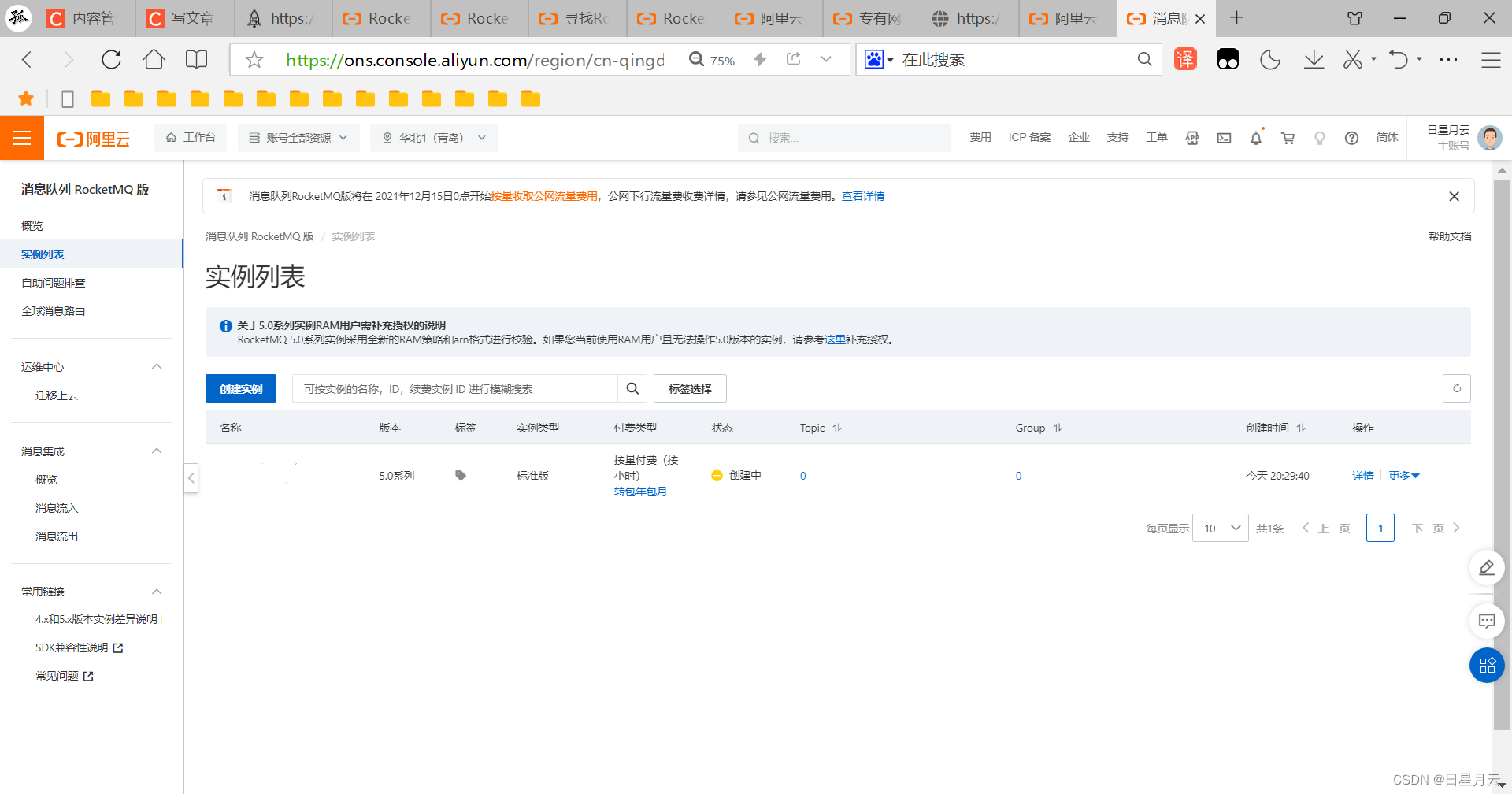
Task: Click the tag icon in instance row
Action: 461,476
